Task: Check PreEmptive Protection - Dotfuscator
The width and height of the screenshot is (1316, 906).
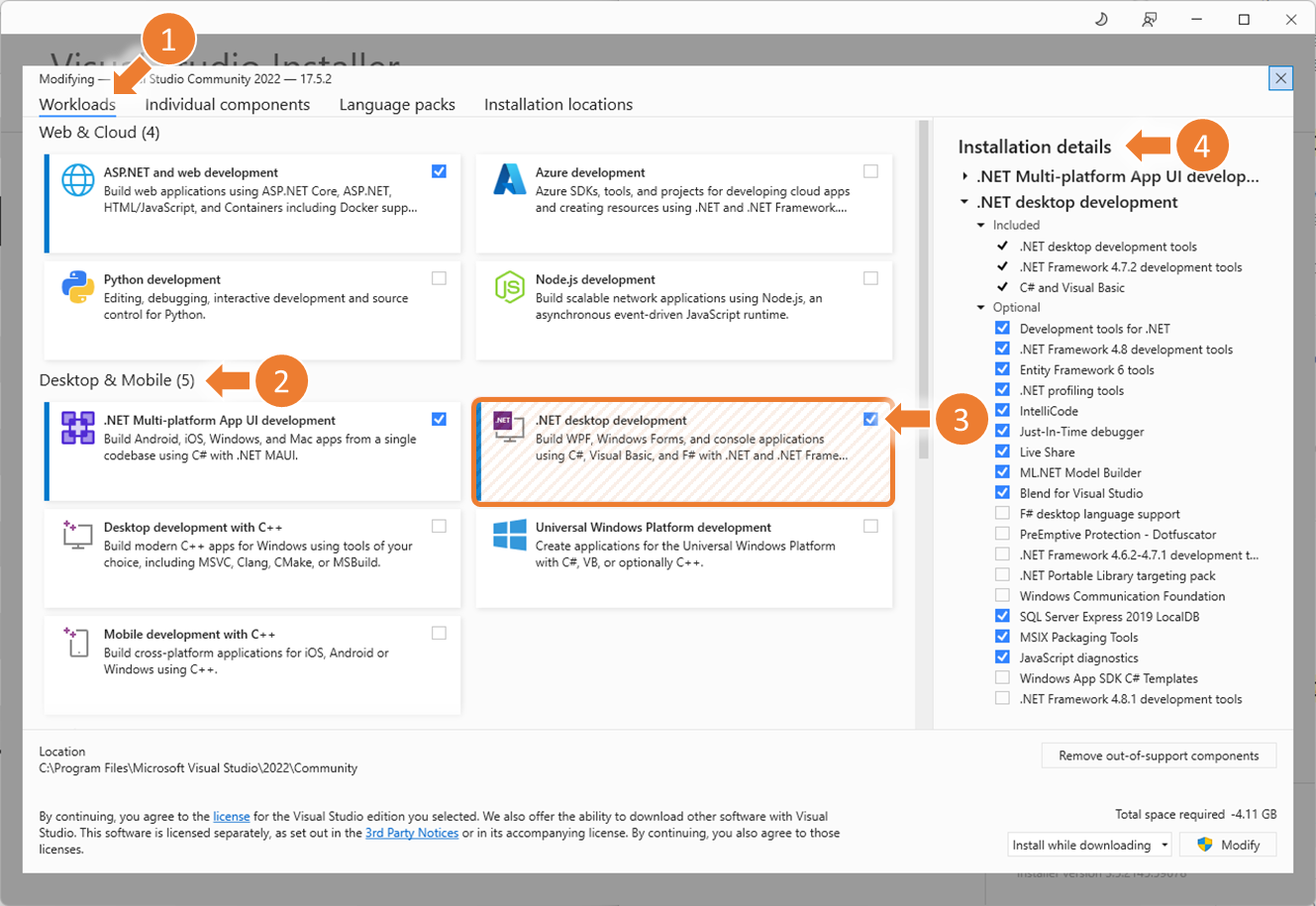Action: click(1002, 534)
